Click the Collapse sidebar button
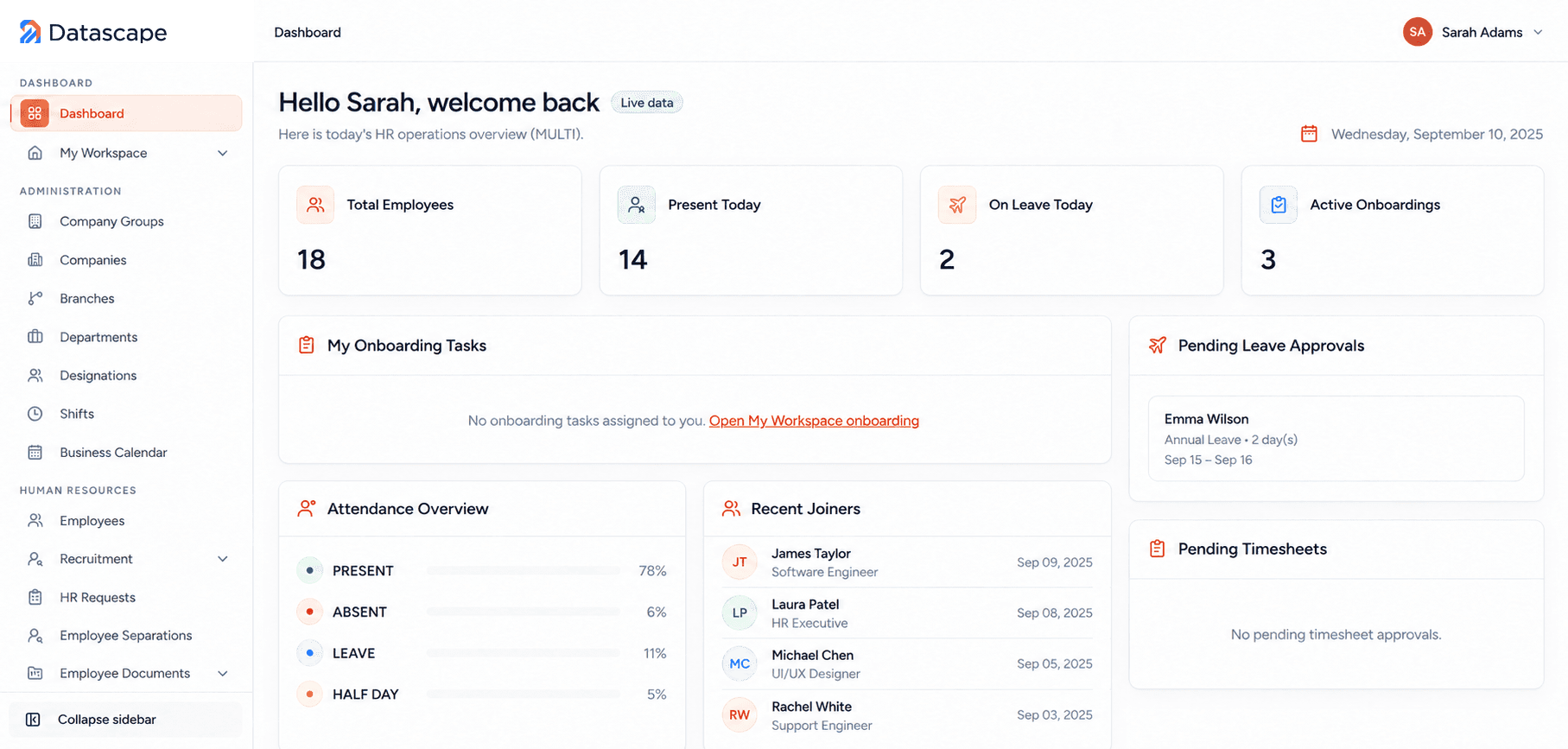Image resolution: width=1568 pixels, height=749 pixels. pyautogui.click(x=126, y=720)
